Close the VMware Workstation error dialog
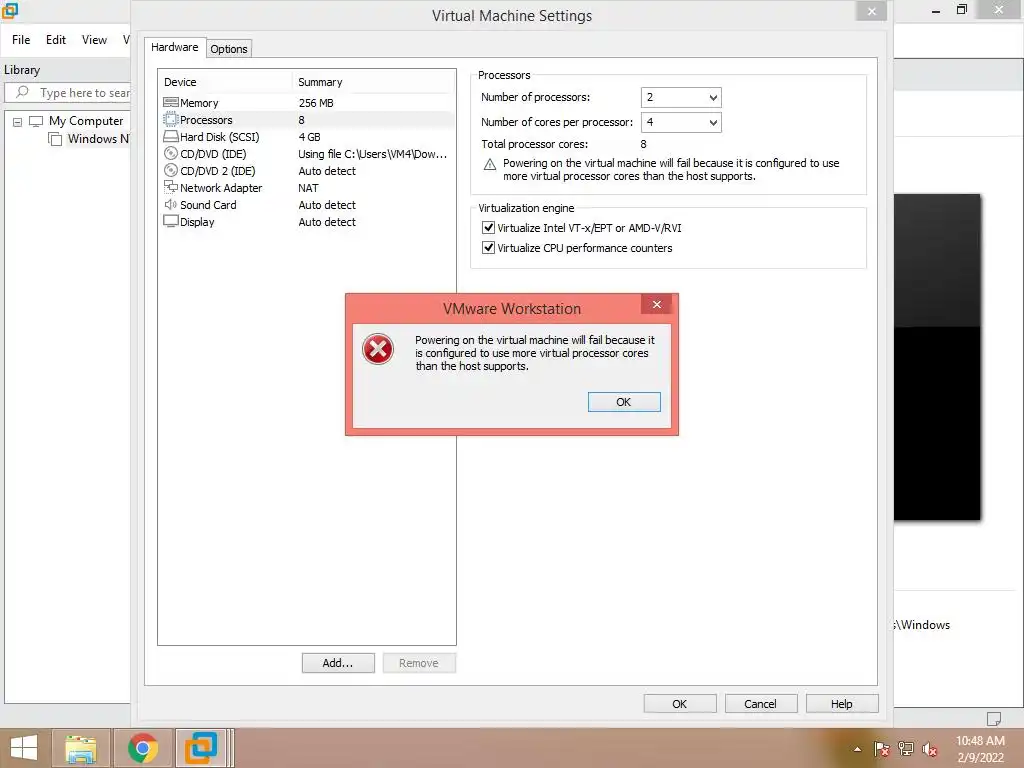The image size is (1024, 768). (x=657, y=304)
